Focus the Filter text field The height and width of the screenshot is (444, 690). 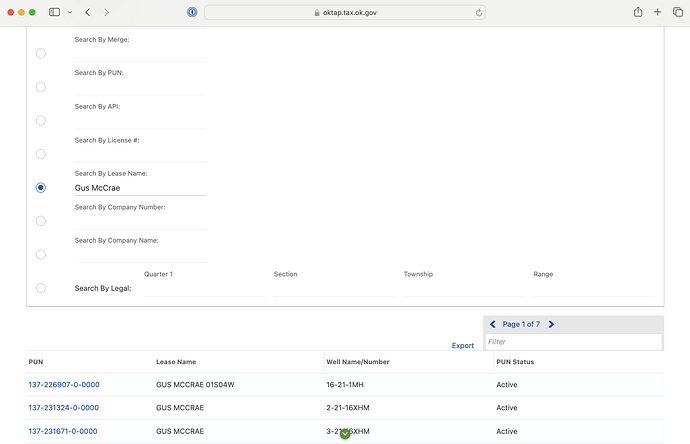[x=573, y=342]
